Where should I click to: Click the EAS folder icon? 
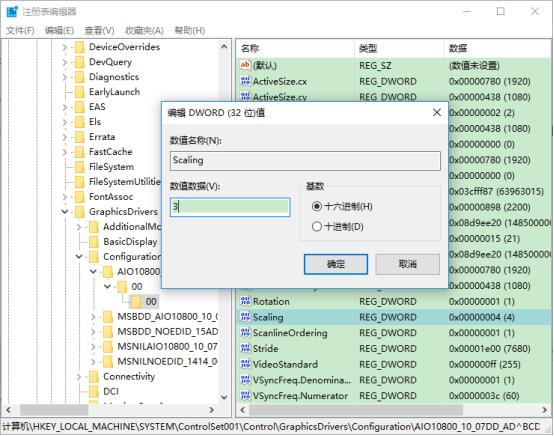(80, 107)
